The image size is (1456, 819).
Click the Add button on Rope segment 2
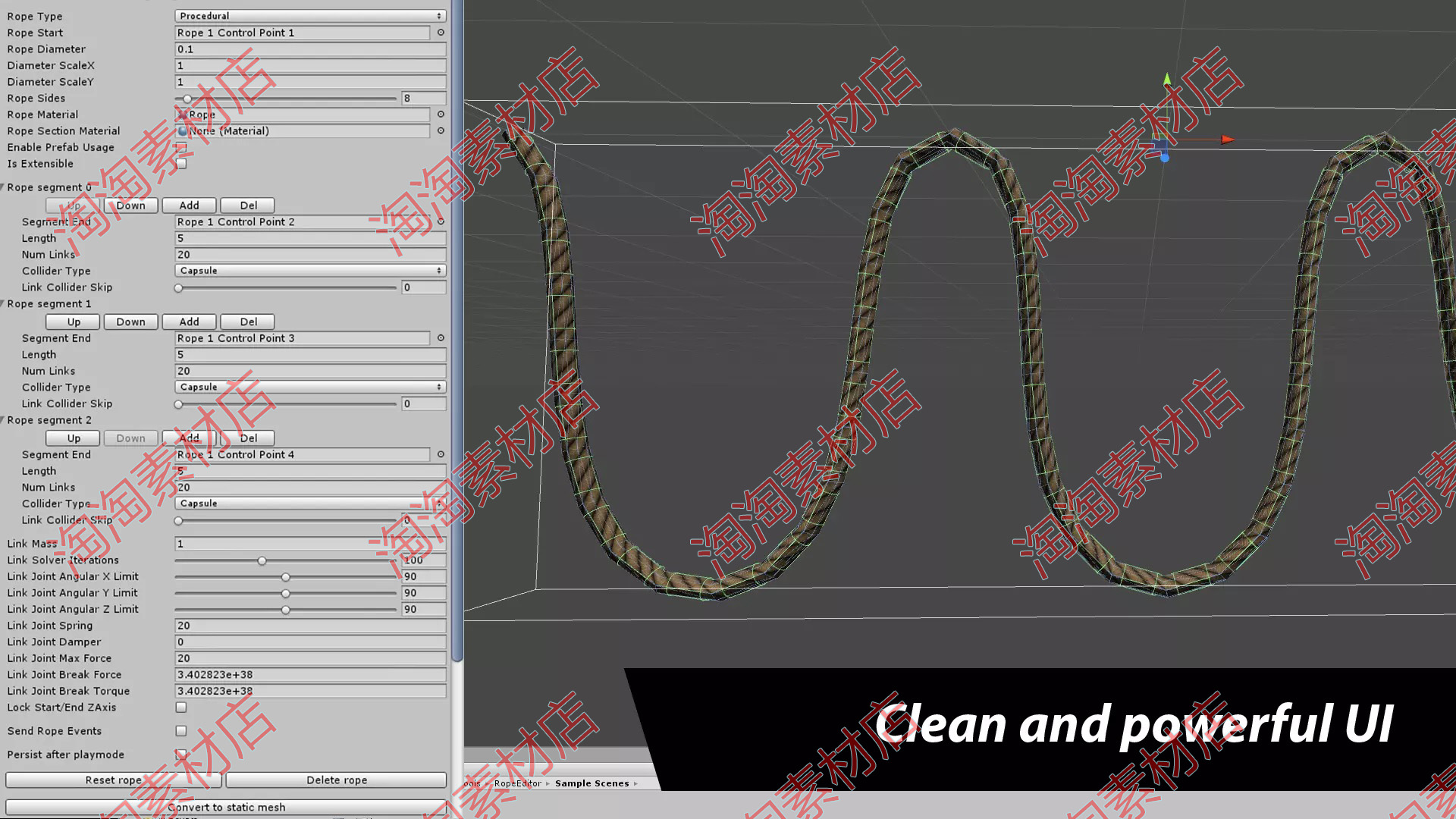click(189, 437)
